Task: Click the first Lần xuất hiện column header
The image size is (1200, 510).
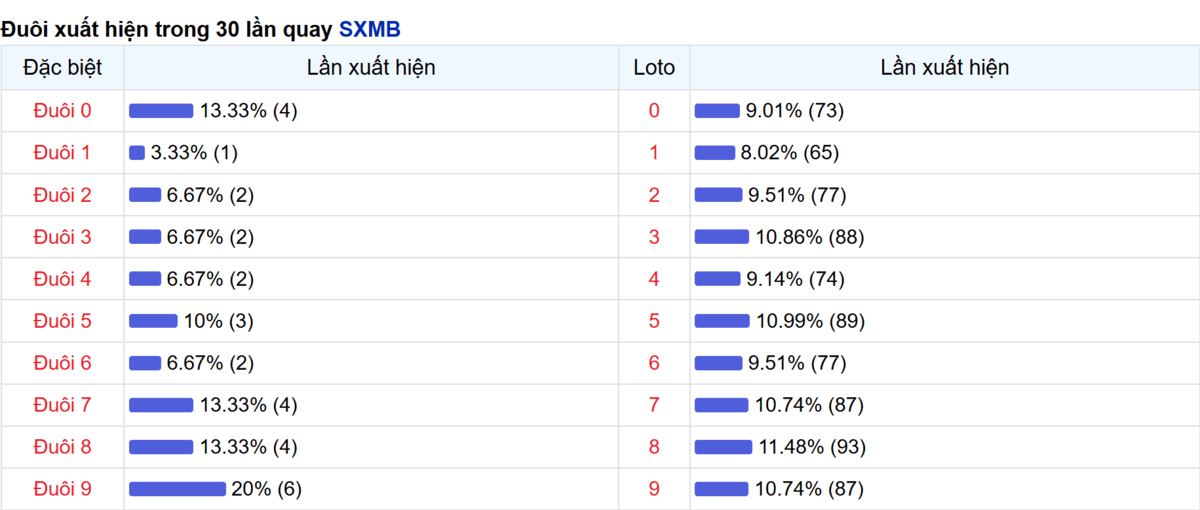Action: tap(371, 68)
